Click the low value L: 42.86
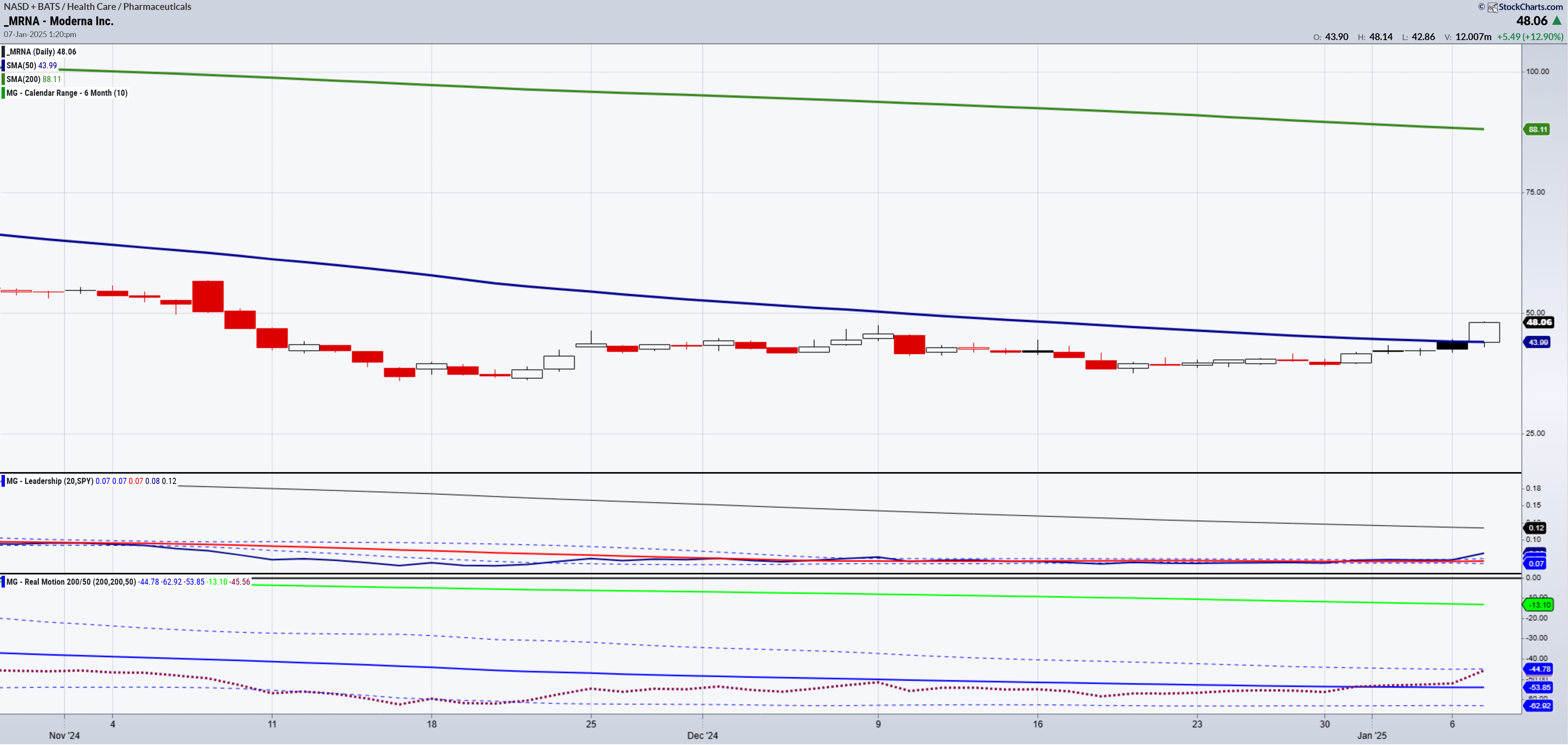Image resolution: width=1568 pixels, height=745 pixels. pos(1418,37)
